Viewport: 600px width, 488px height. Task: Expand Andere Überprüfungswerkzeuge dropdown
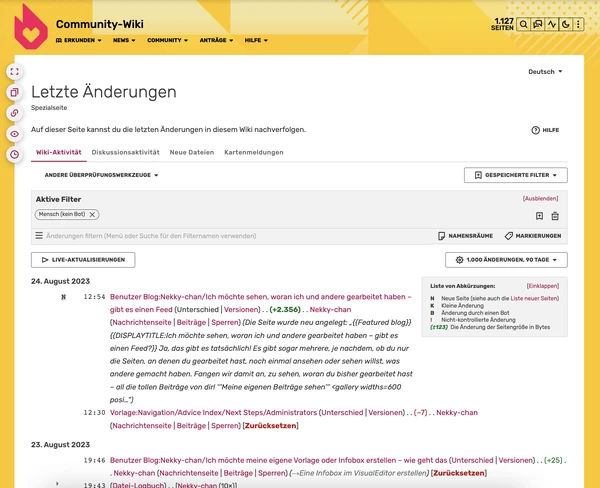(101, 175)
